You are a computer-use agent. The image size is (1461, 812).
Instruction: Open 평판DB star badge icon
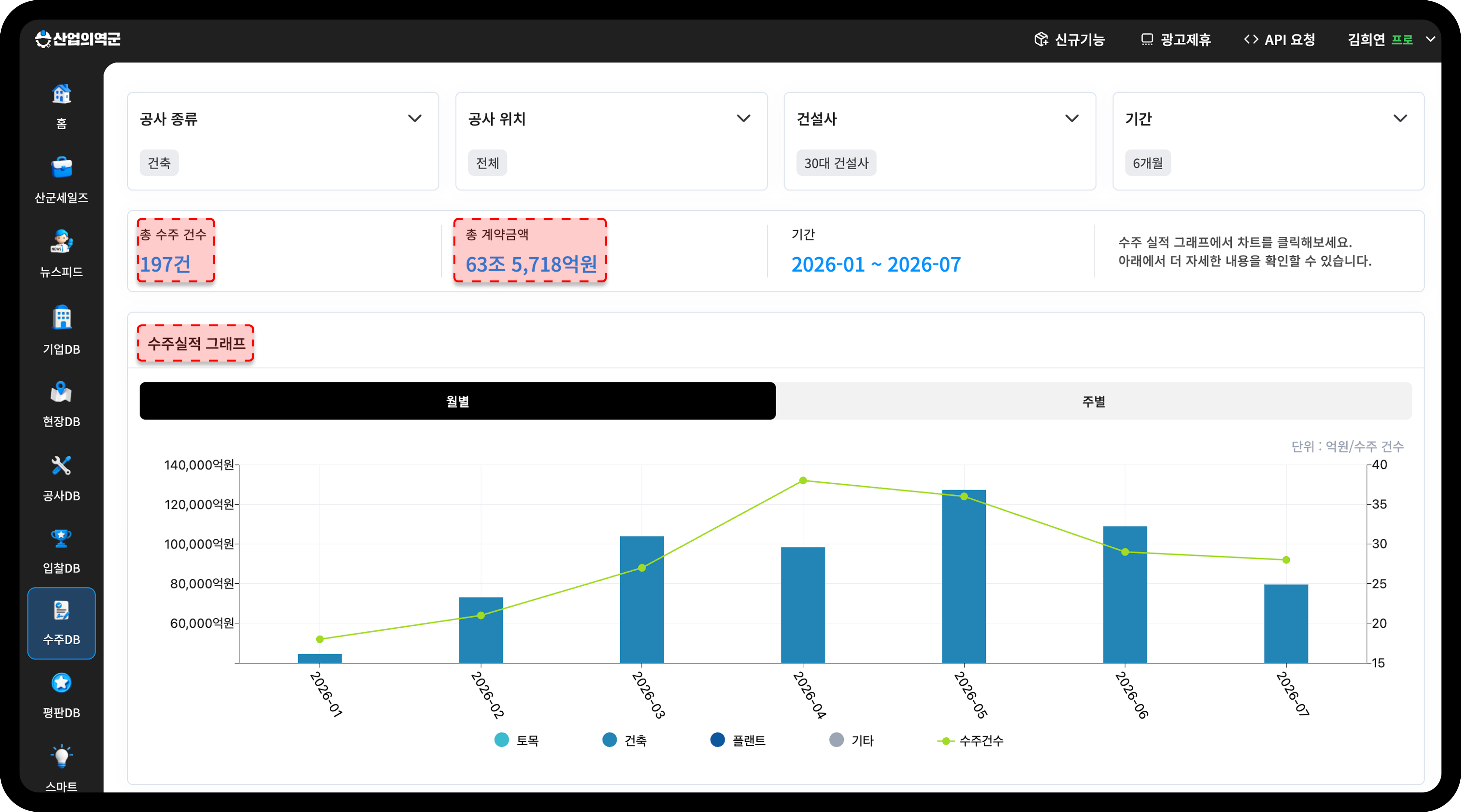point(61,683)
